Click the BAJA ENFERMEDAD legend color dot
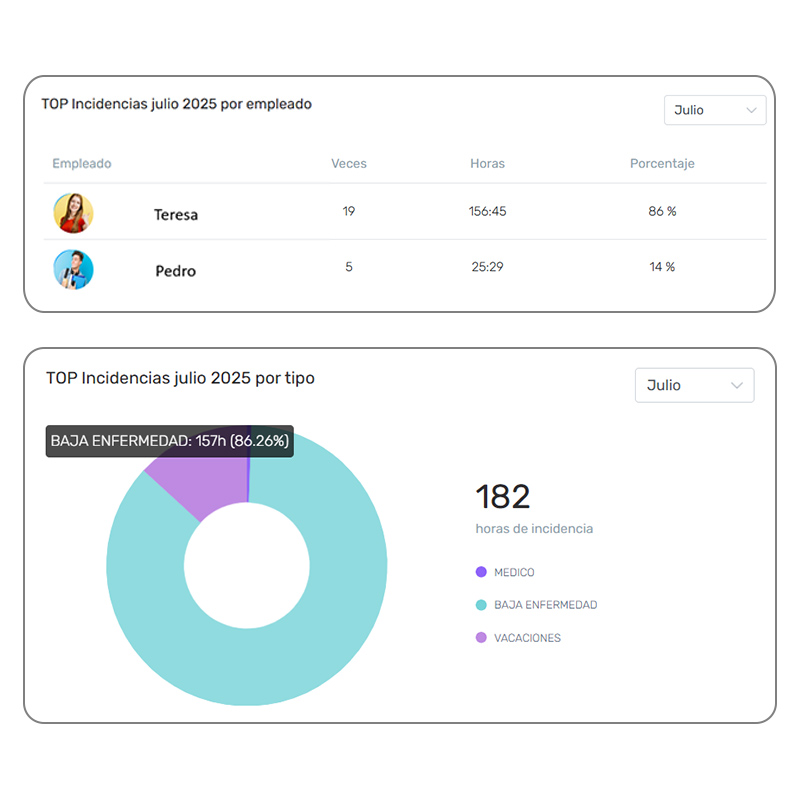Viewport: 800px width, 800px height. point(481,605)
